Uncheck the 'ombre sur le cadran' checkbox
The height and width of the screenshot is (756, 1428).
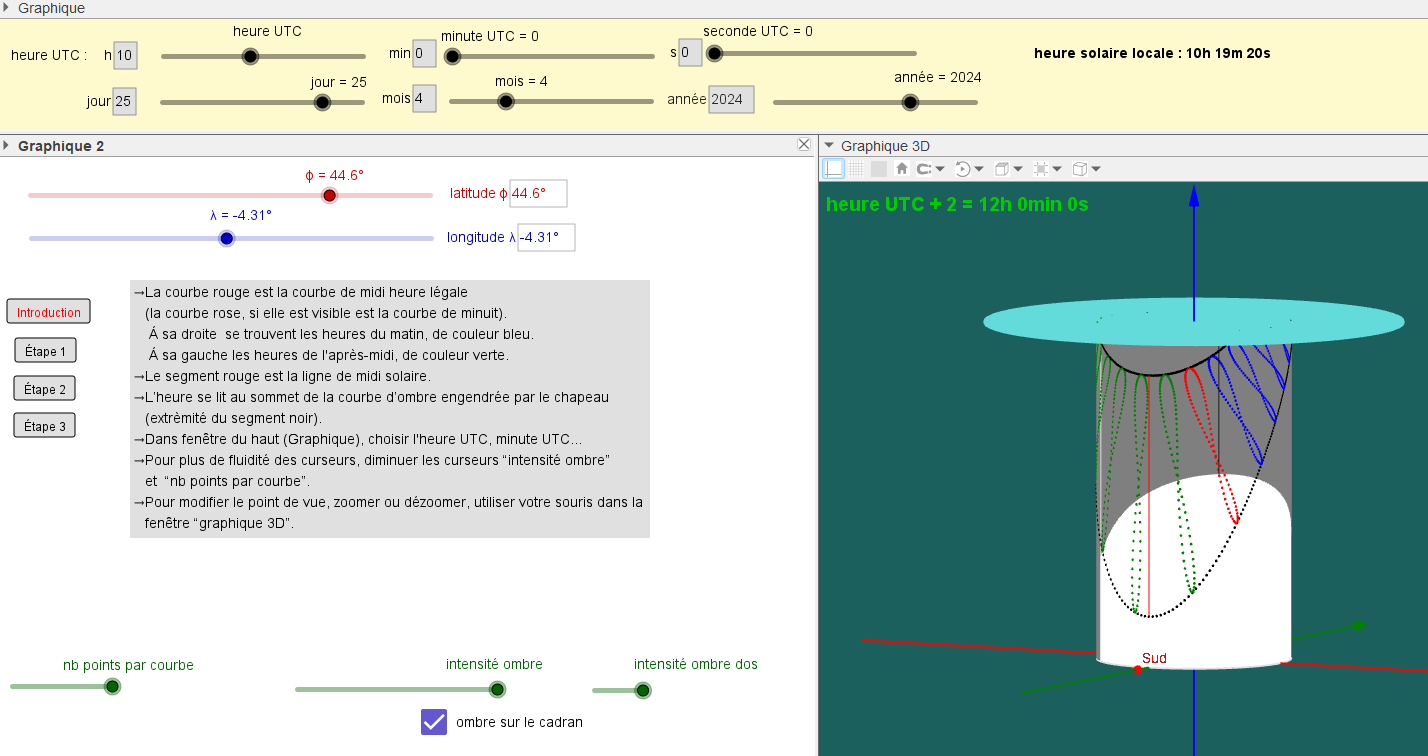434,722
